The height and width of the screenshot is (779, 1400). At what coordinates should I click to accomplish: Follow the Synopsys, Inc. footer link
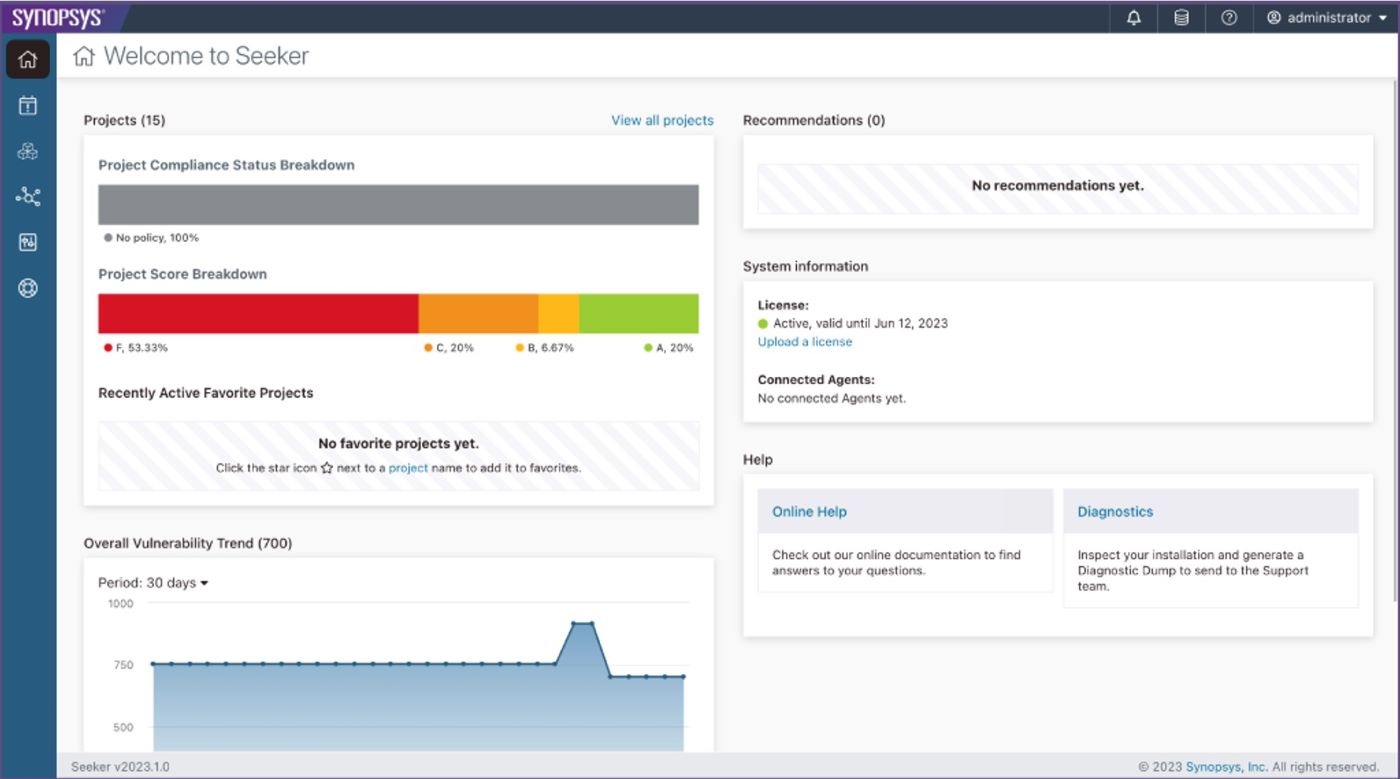point(1226,767)
